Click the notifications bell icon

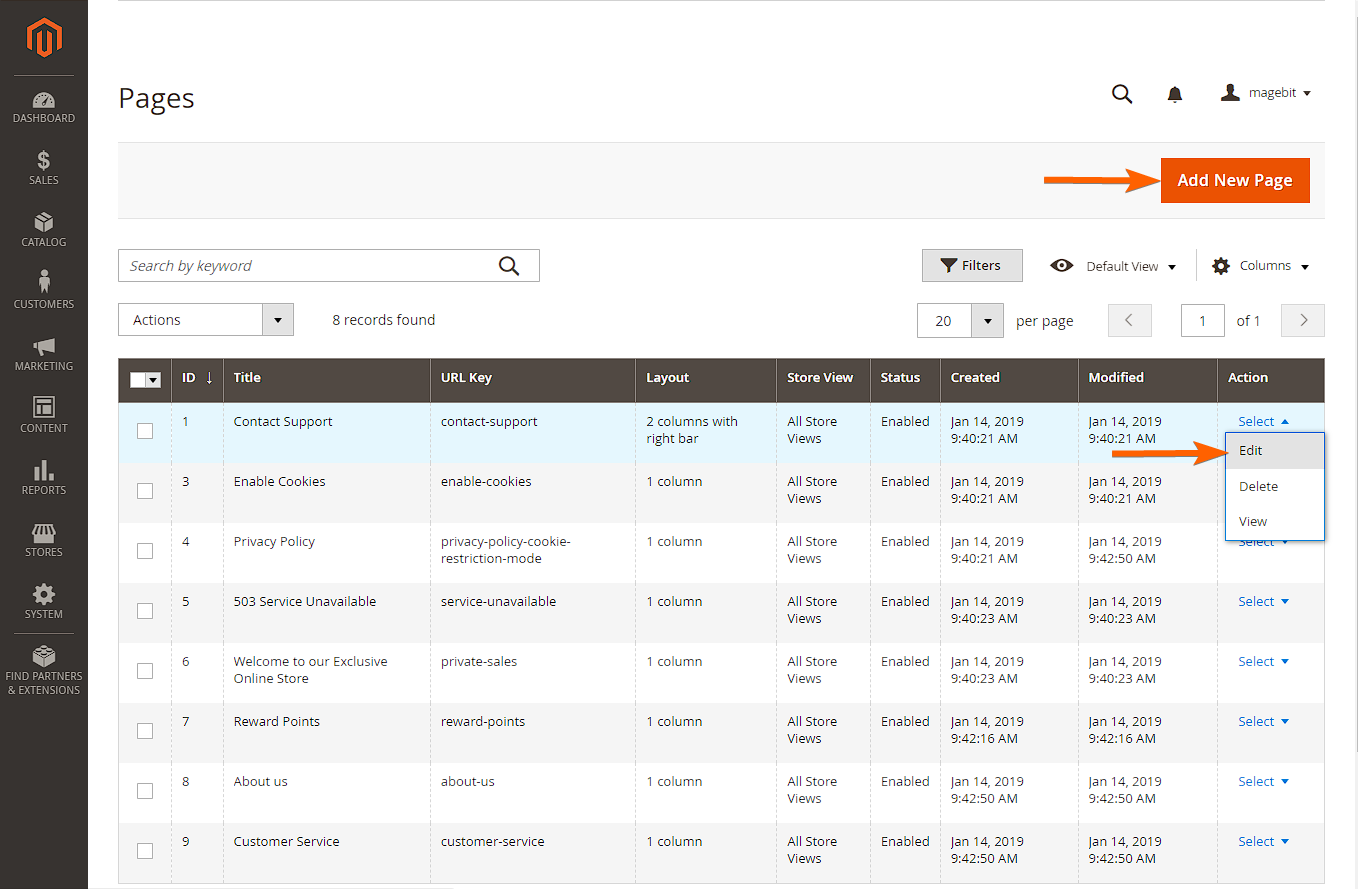click(x=1175, y=94)
